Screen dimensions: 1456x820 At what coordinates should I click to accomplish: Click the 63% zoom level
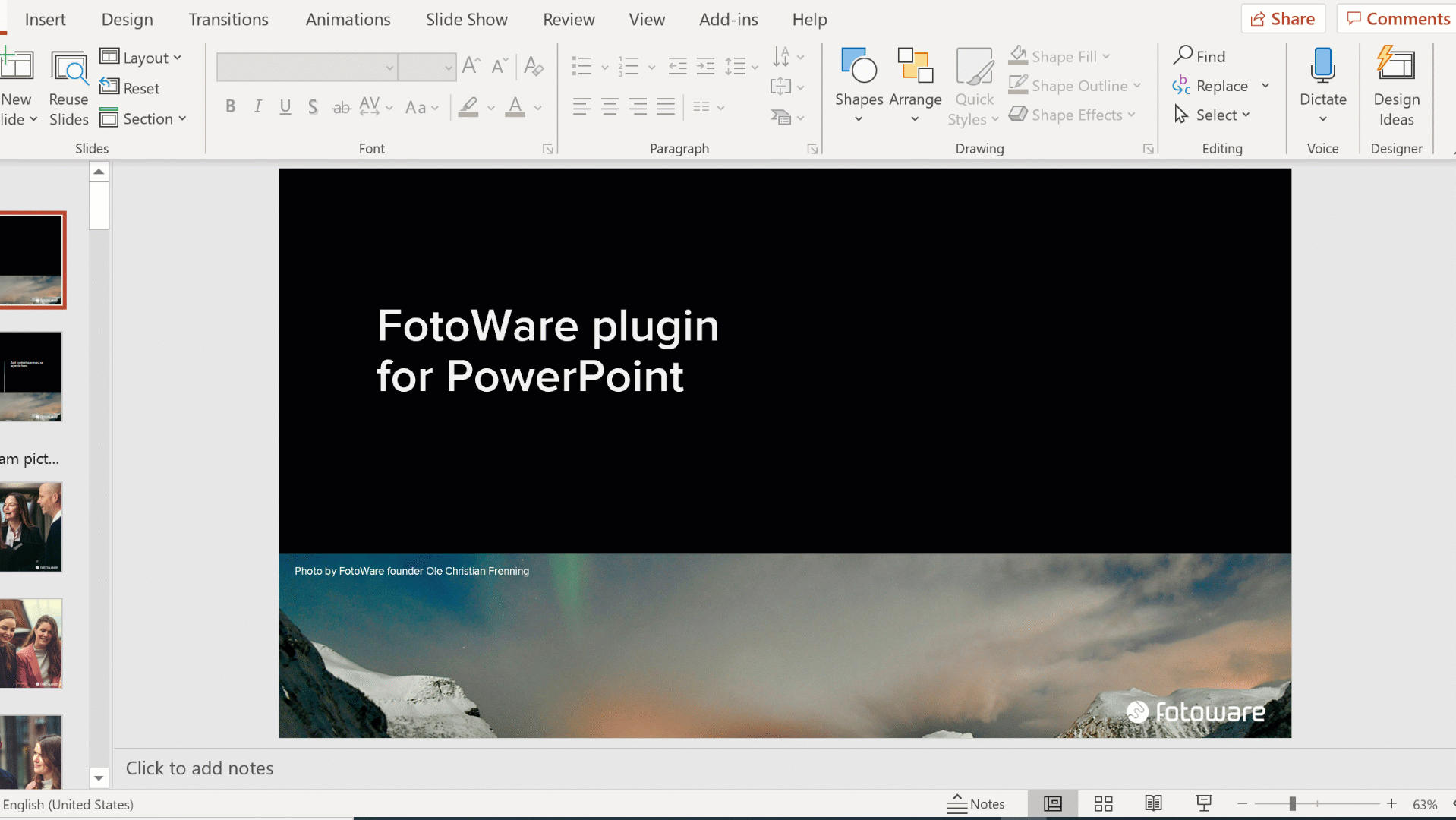click(1425, 804)
